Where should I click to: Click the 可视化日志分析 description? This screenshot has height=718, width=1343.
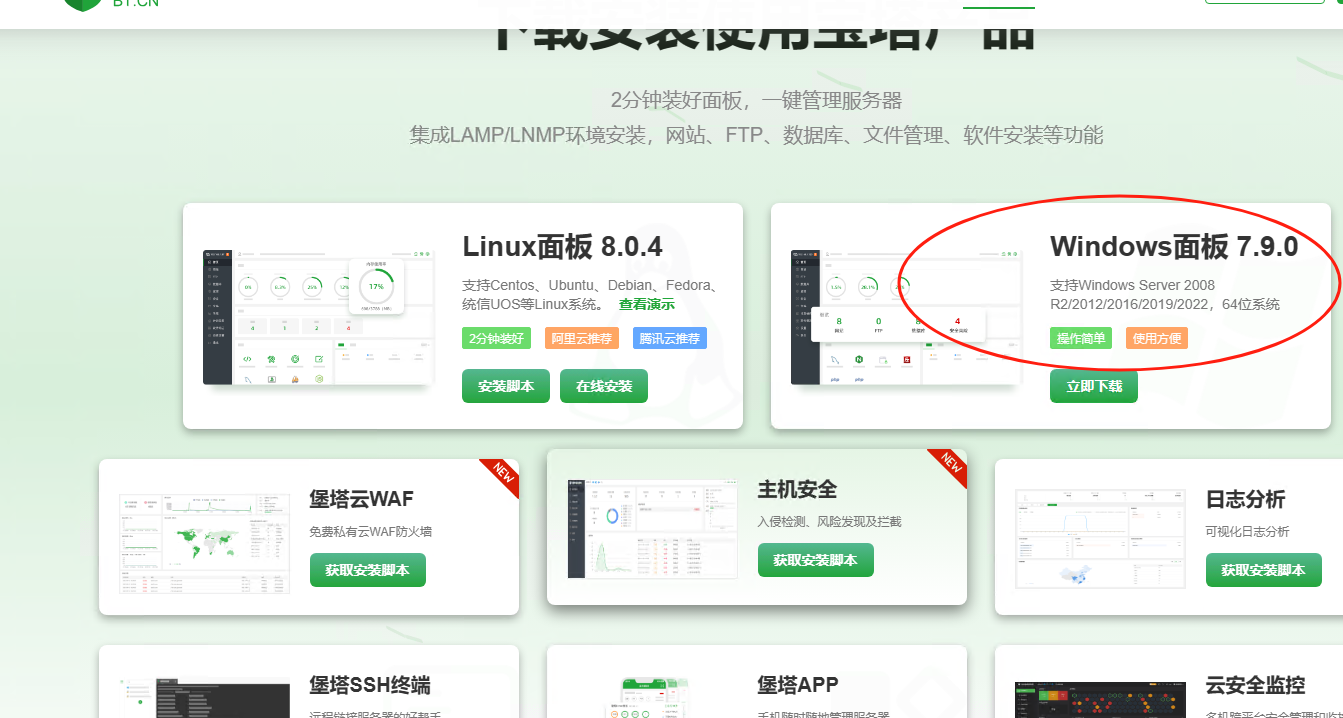[x=1247, y=532]
